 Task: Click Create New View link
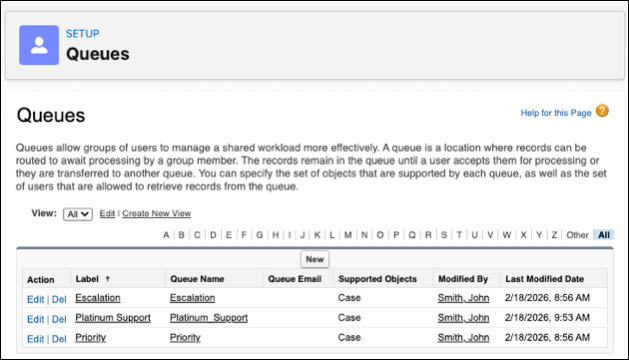pos(156,214)
